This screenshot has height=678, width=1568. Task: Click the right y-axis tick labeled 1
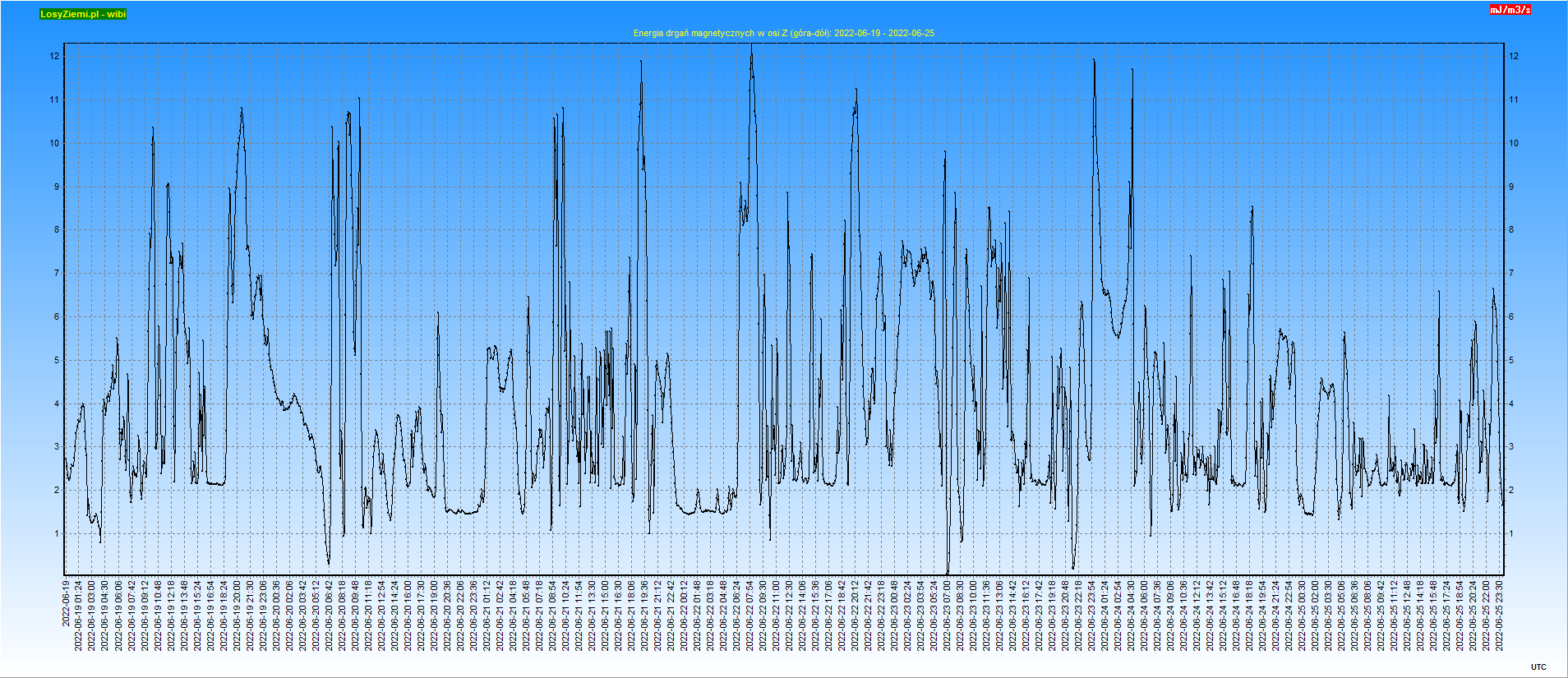pyautogui.click(x=1511, y=533)
